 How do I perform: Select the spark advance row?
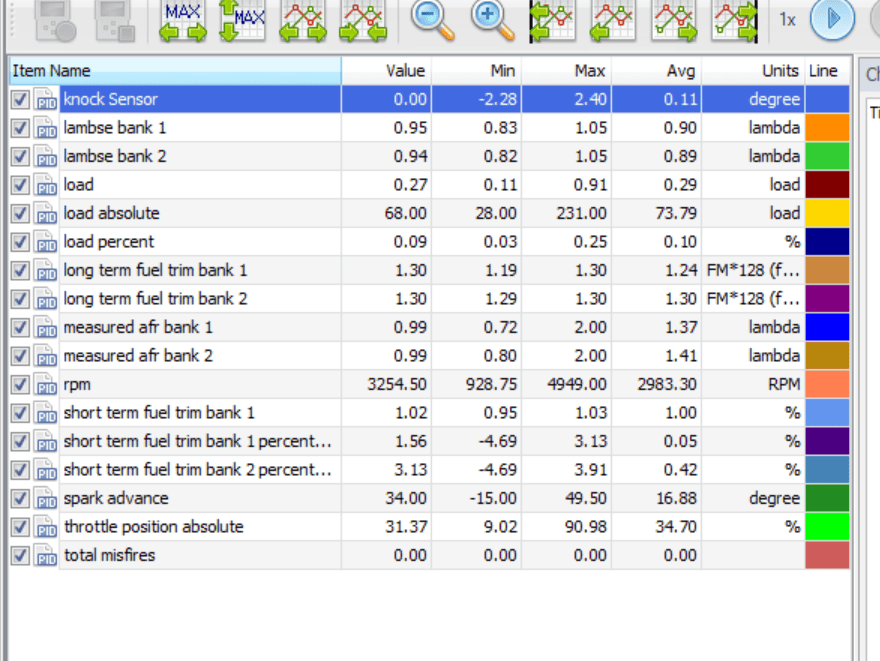pos(429,498)
